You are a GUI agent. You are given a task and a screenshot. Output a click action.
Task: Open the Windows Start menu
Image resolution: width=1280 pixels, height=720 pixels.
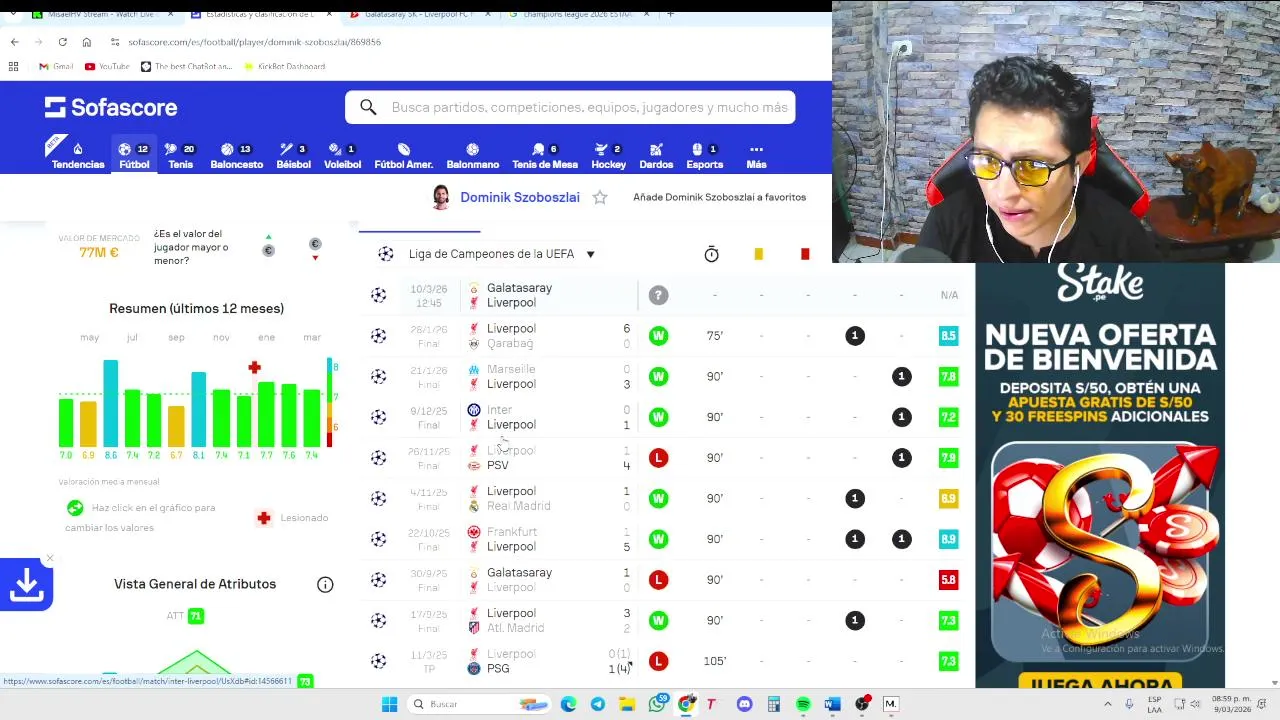(x=389, y=704)
